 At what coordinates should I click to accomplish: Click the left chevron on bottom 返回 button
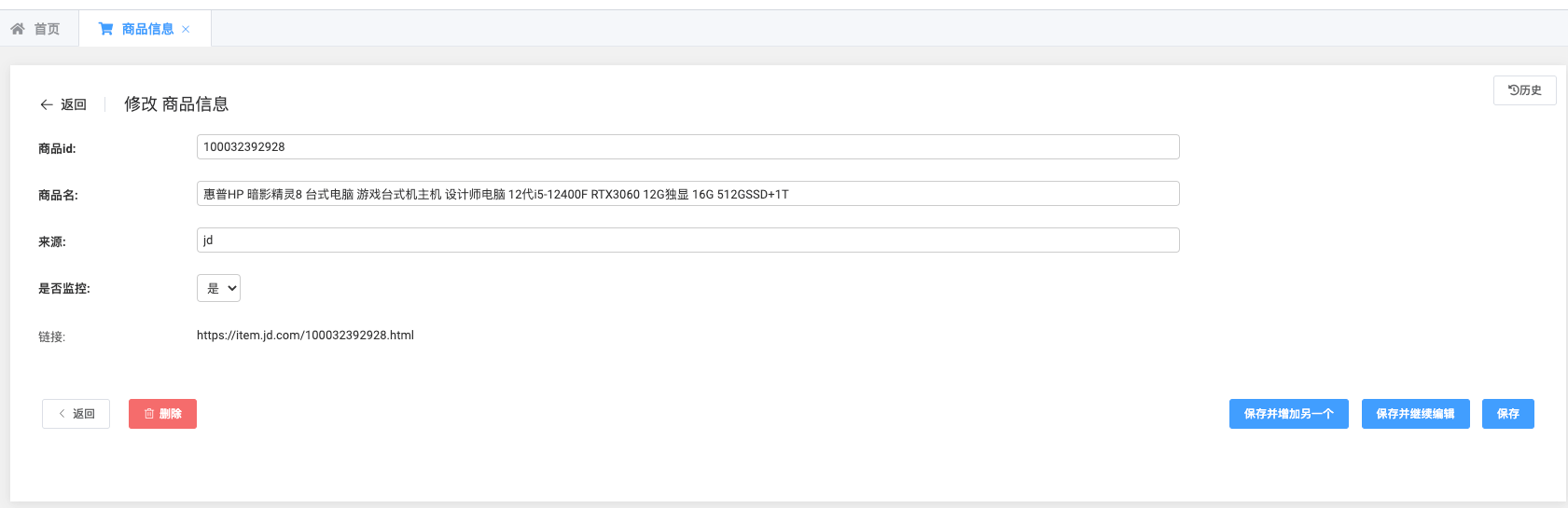click(62, 414)
